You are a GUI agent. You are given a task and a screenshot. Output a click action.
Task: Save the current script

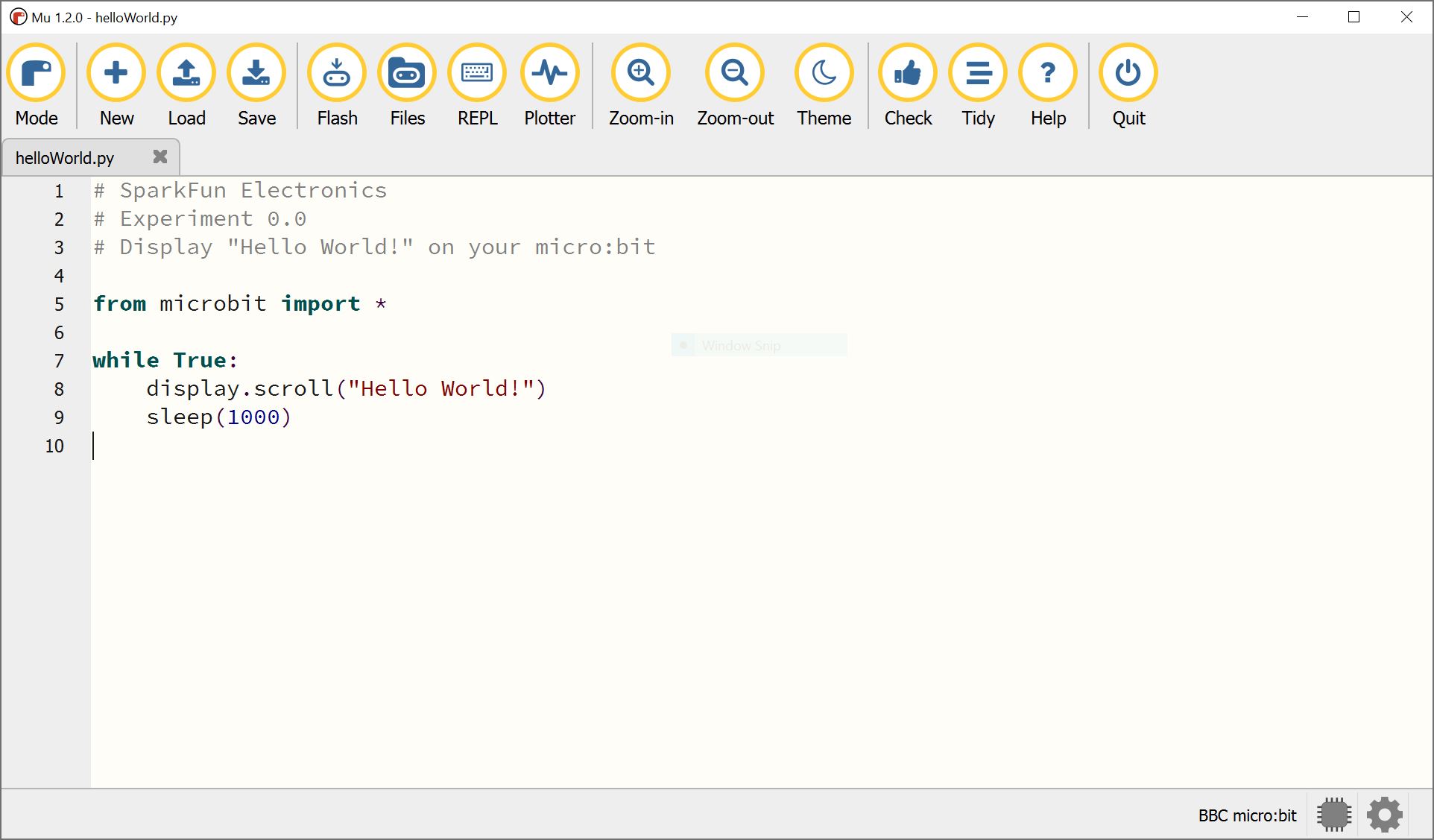click(x=256, y=86)
